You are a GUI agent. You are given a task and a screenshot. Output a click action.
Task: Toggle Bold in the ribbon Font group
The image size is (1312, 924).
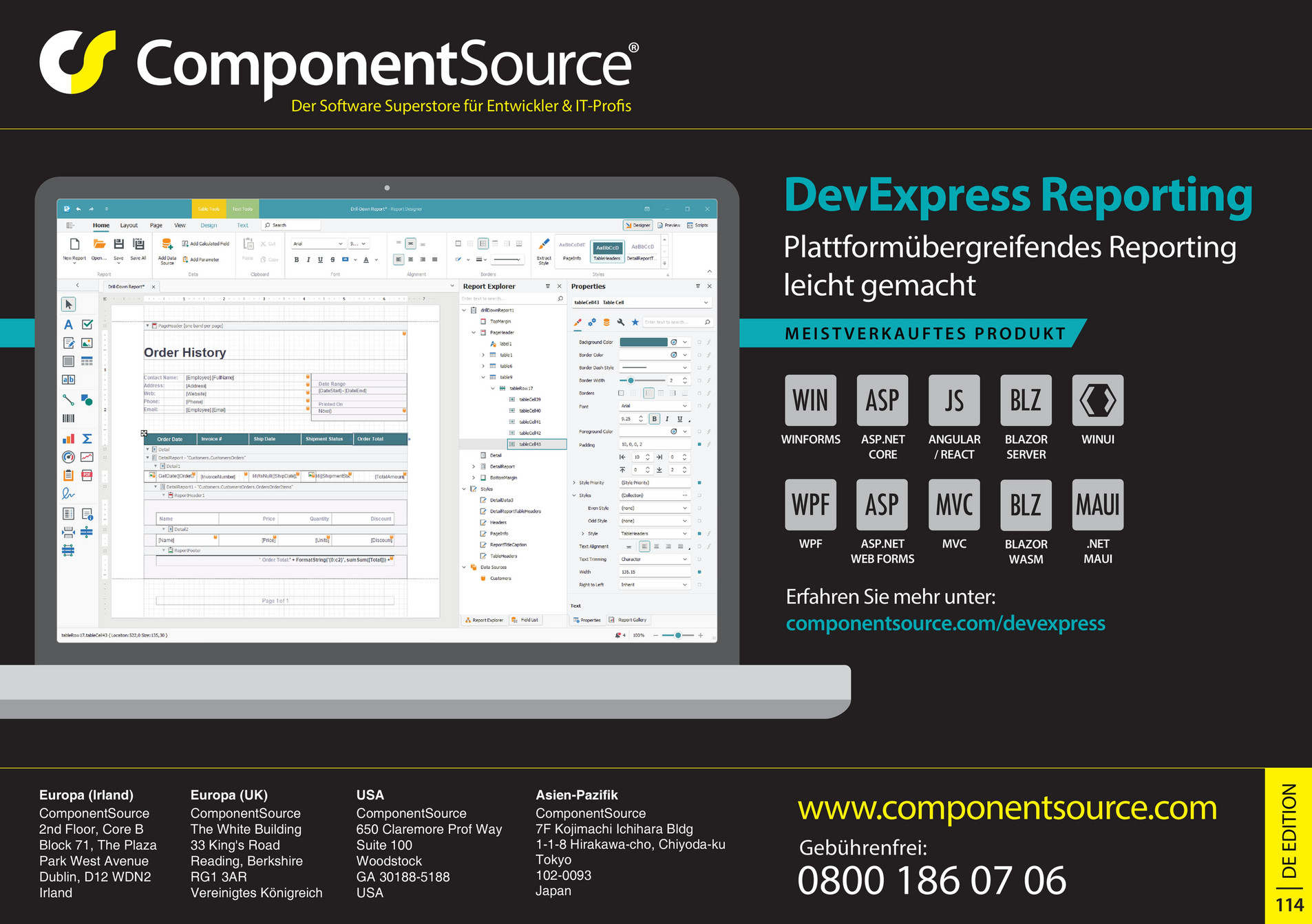point(296,259)
